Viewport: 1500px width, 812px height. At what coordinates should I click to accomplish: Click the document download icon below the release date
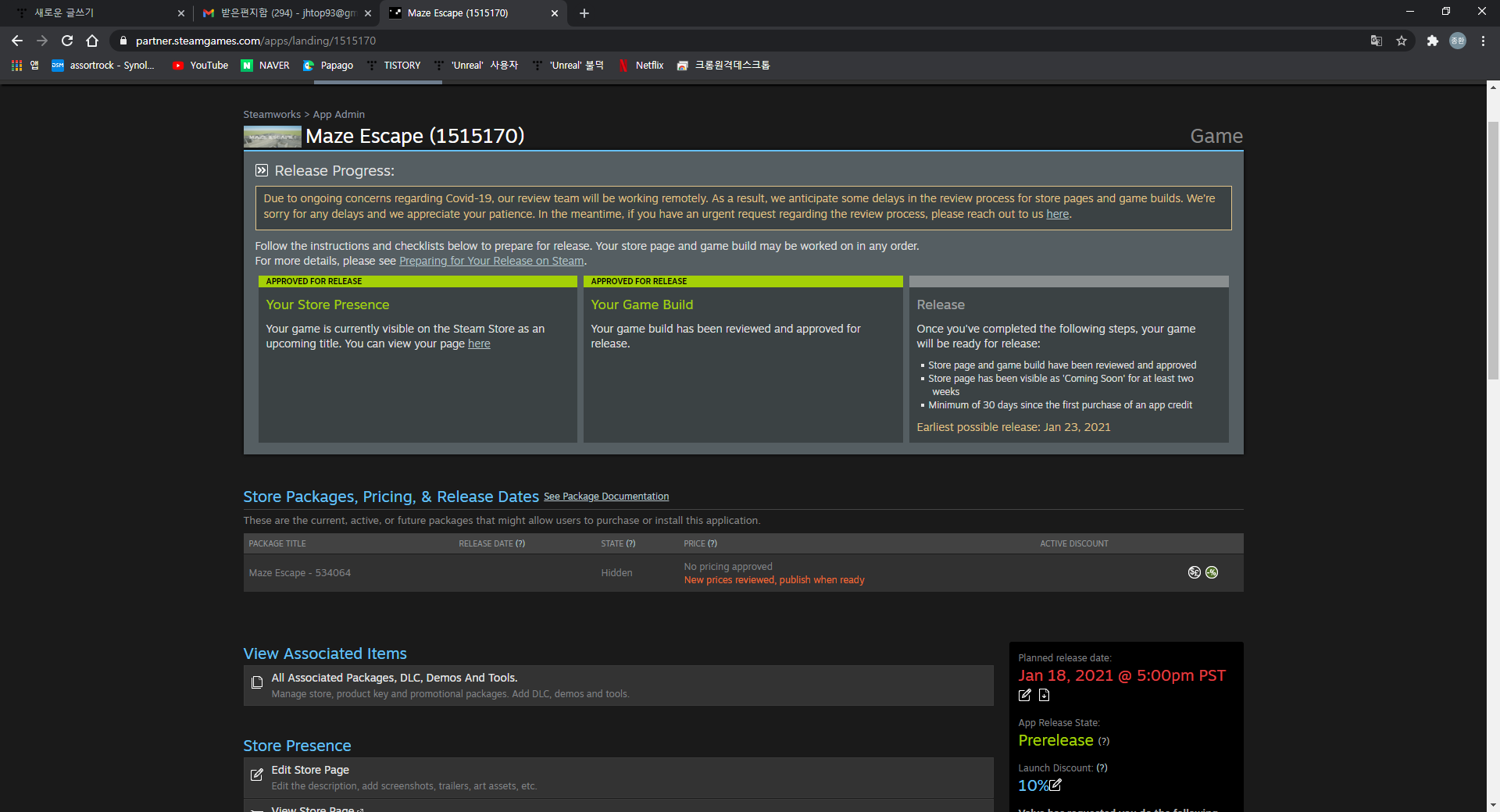point(1044,695)
